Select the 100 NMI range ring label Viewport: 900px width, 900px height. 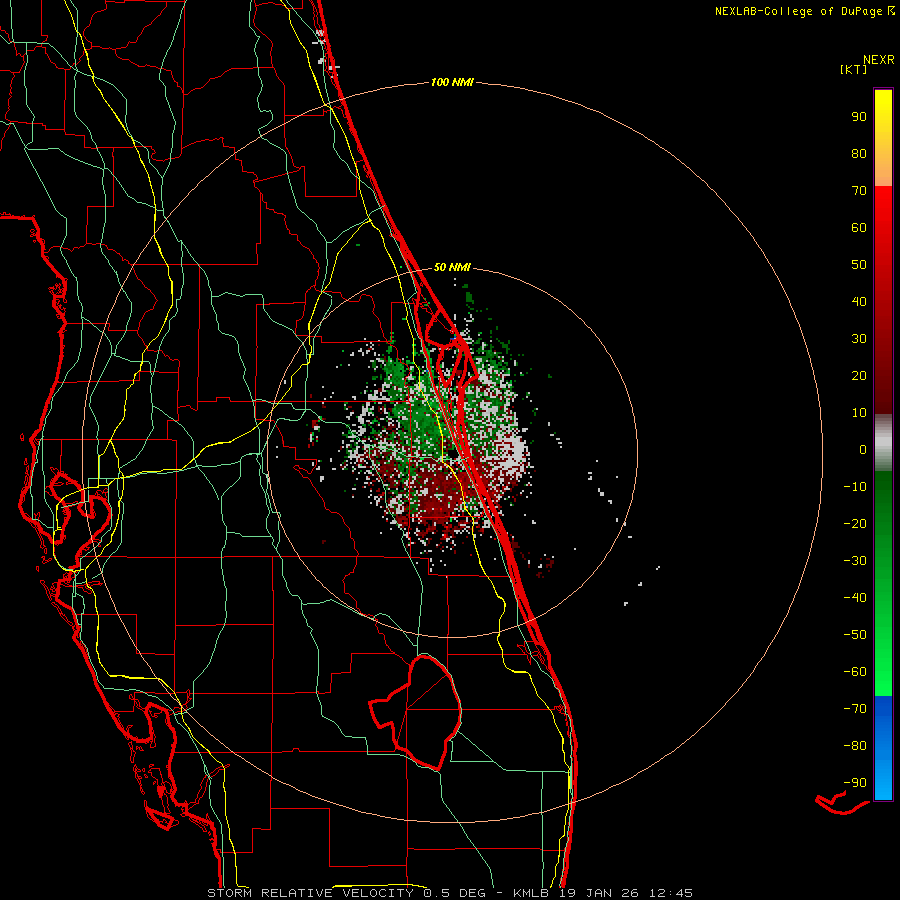click(x=452, y=83)
